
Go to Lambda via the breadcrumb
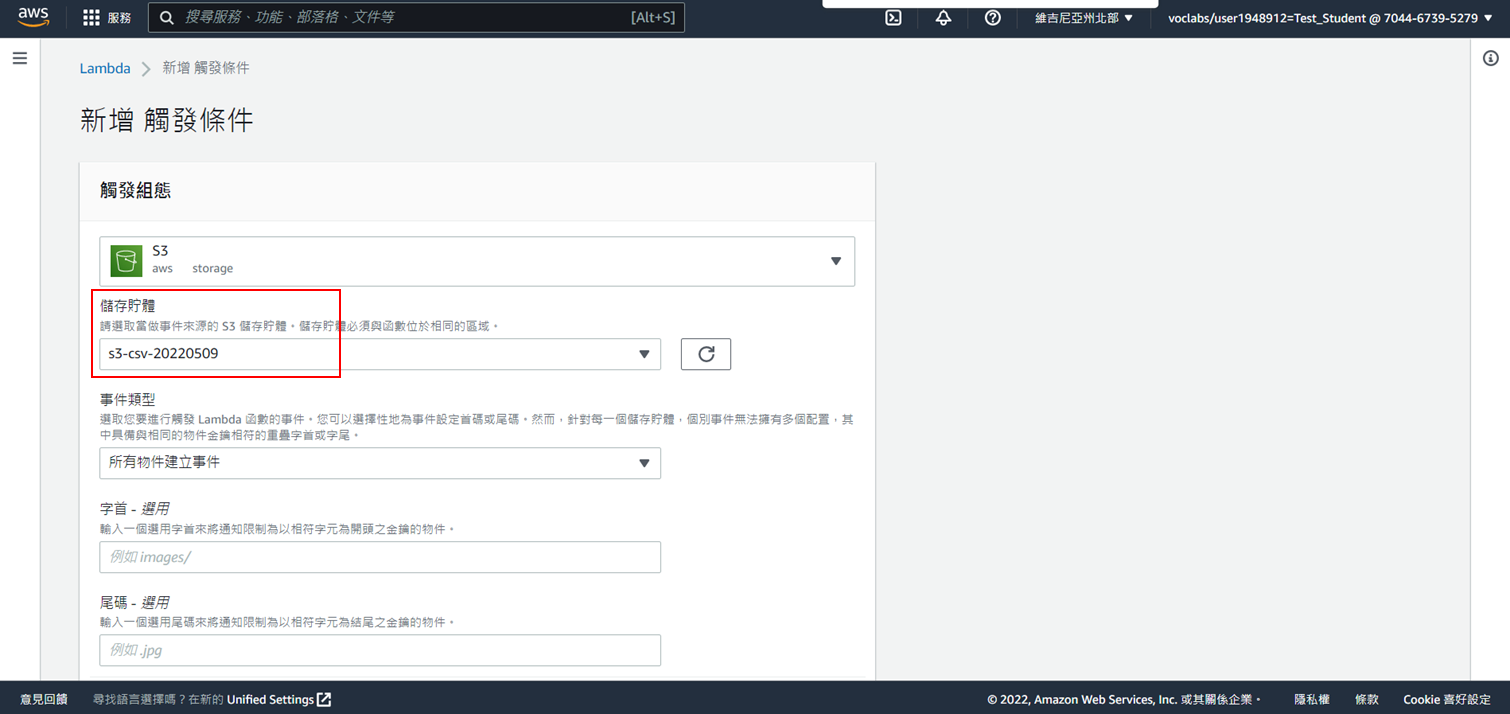point(105,67)
